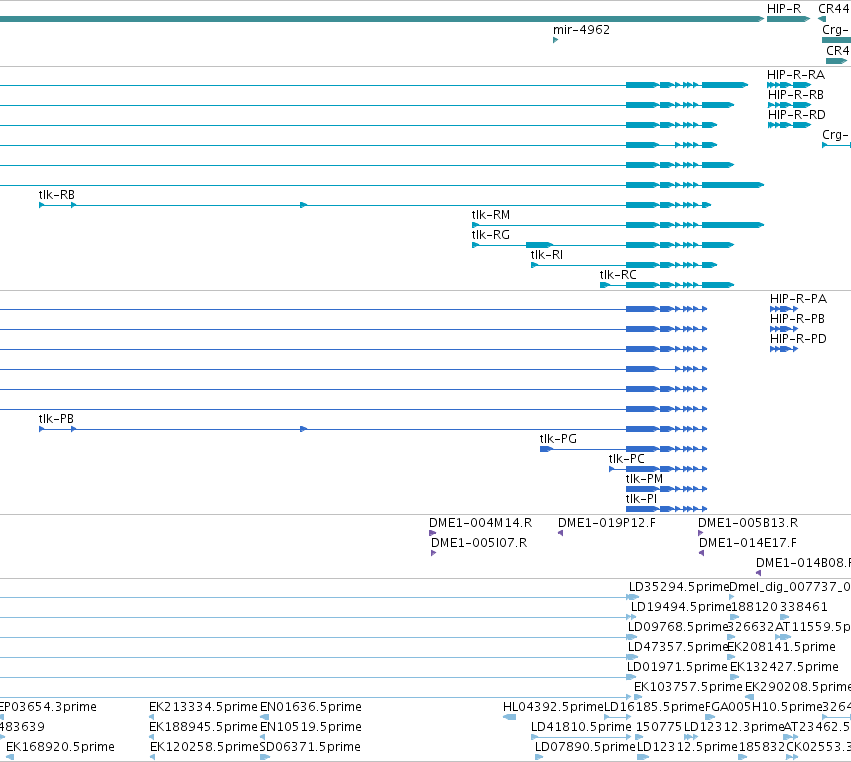Click the EK188945.5prime EST label

(203, 727)
